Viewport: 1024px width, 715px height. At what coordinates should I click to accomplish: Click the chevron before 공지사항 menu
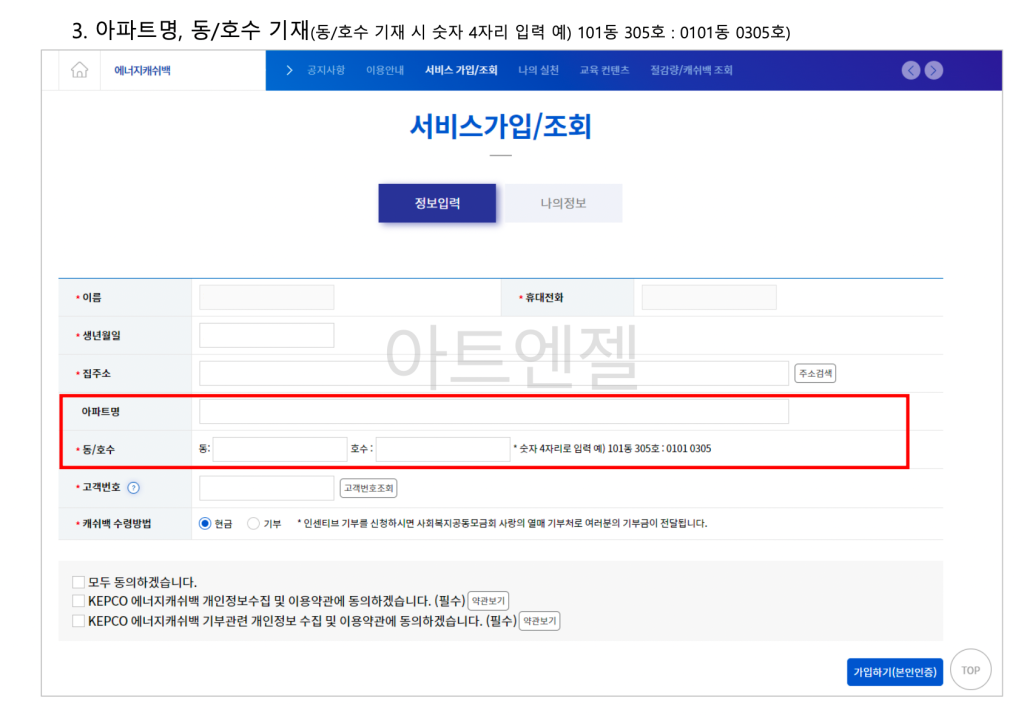290,70
